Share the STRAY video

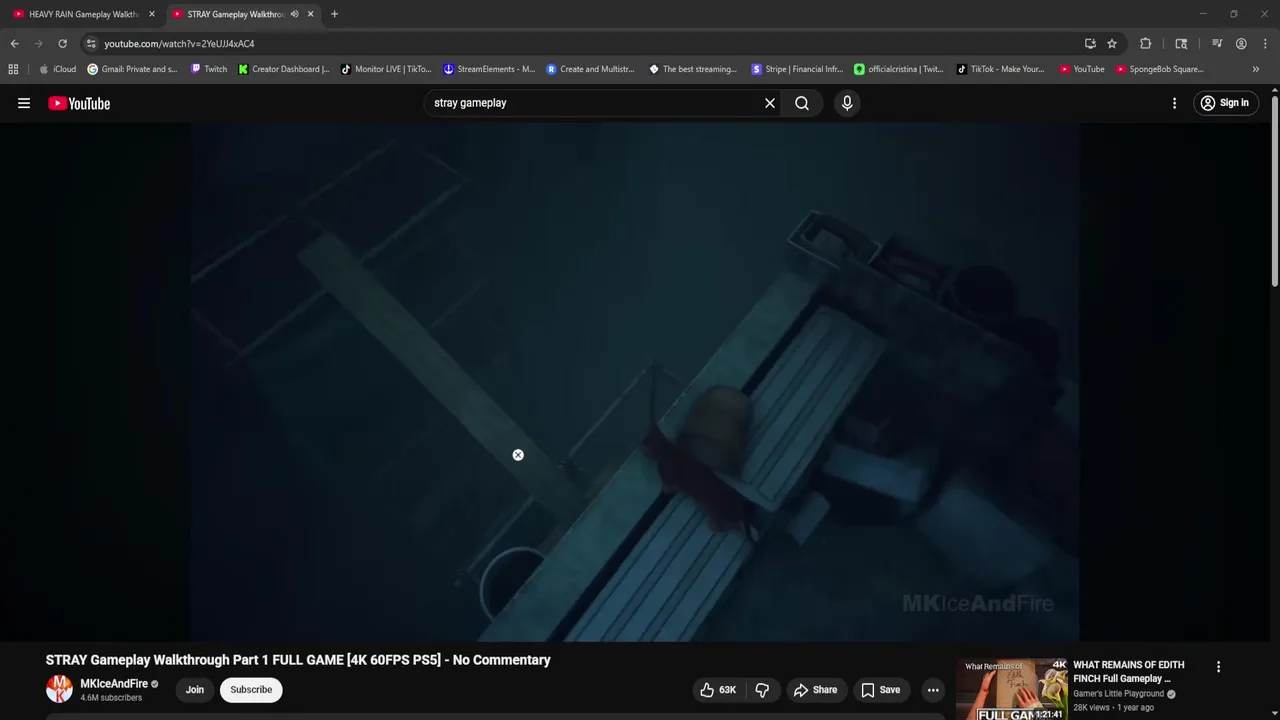point(815,690)
